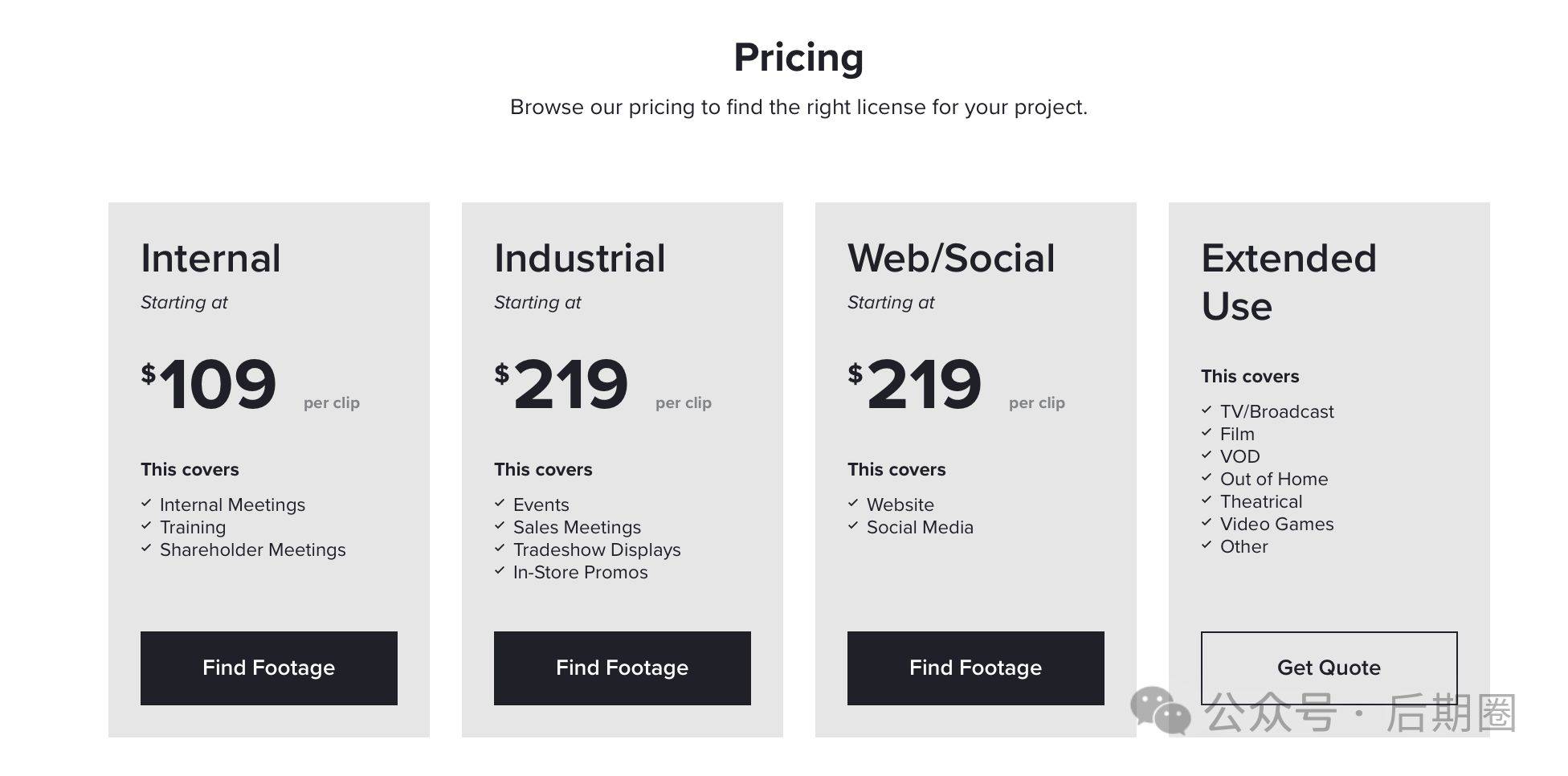Click the checkmark next to TV/Broadcast

pos(1207,410)
